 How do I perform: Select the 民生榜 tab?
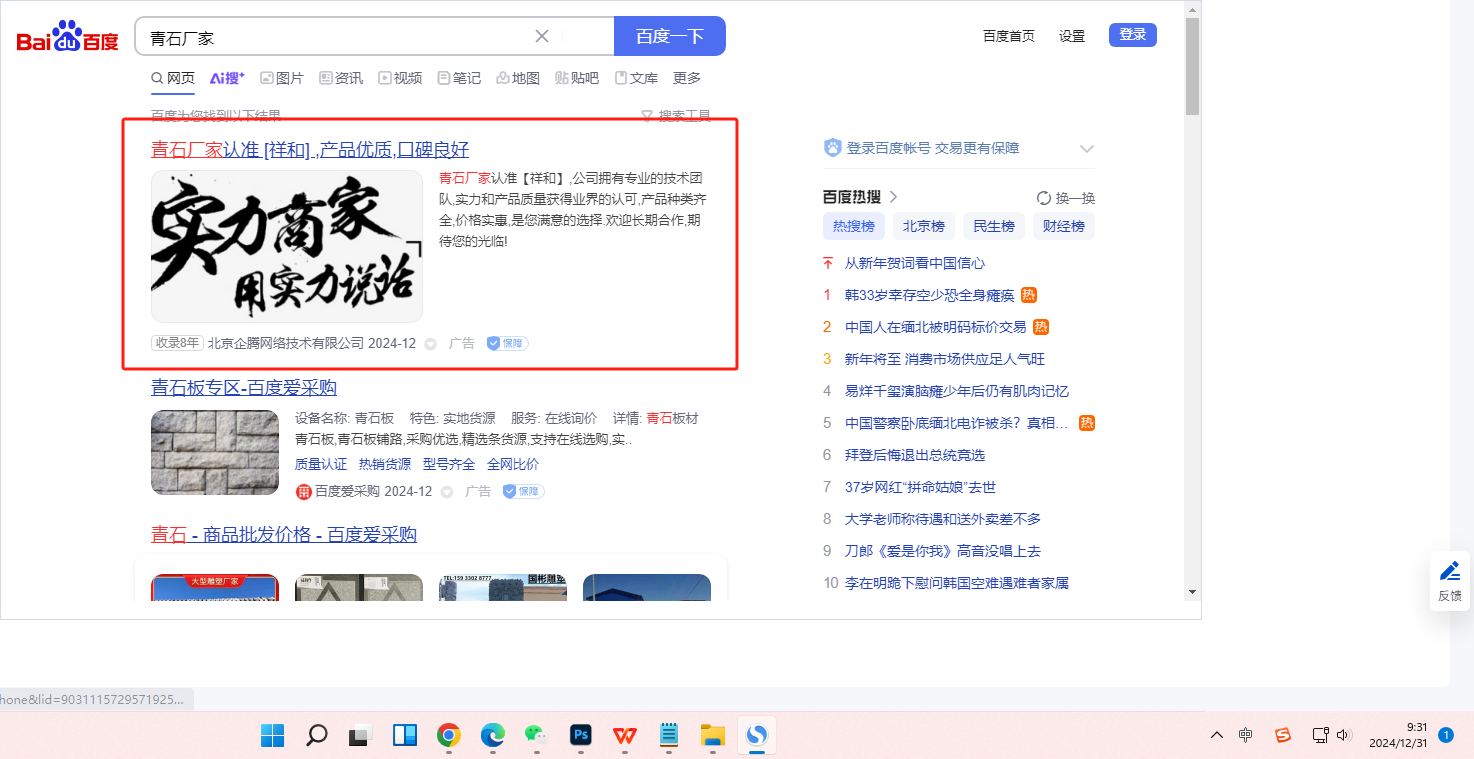[x=994, y=226]
